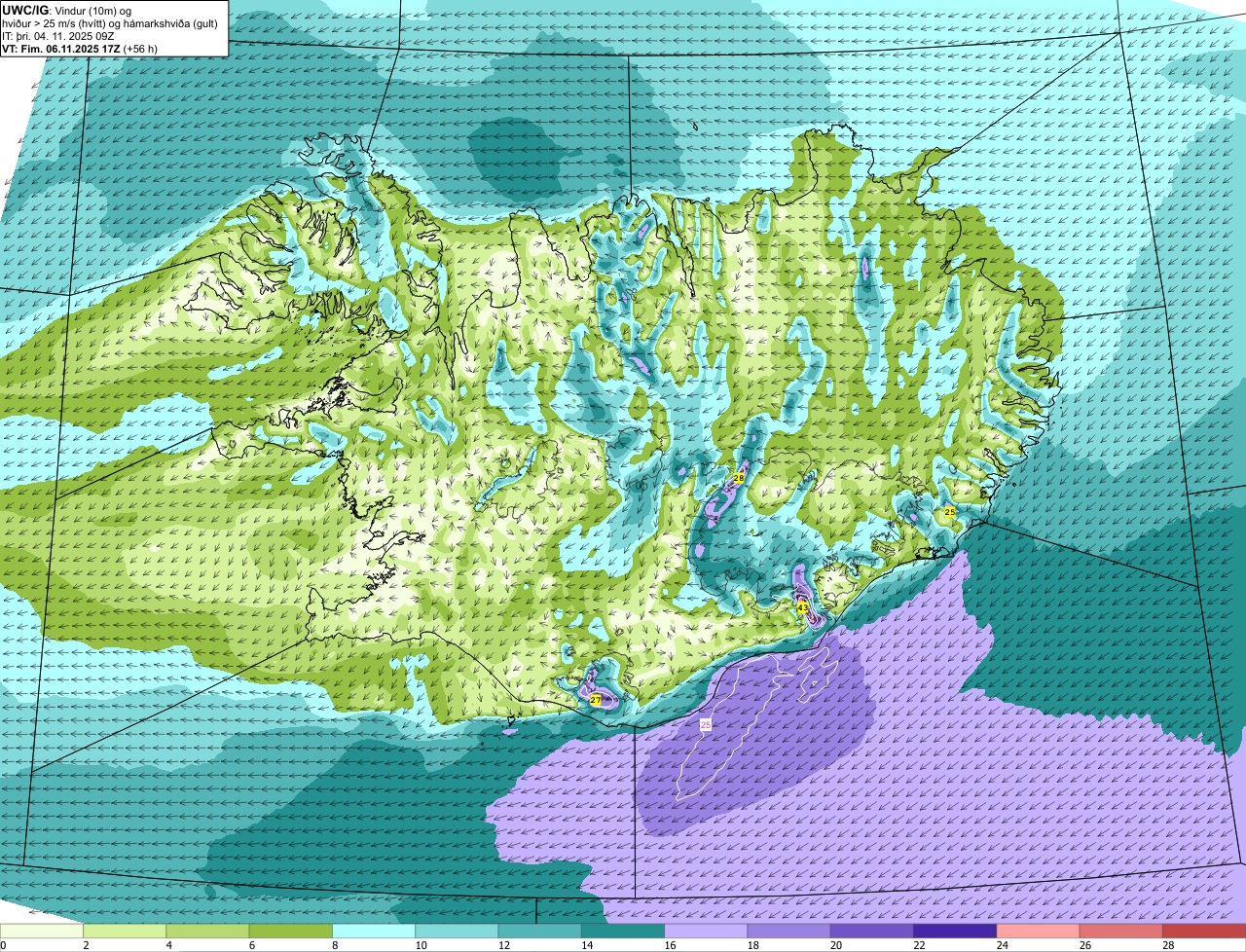1246x952 pixels.
Task: Click the salmon 26–28 legend swatch
Action: 1121,932
